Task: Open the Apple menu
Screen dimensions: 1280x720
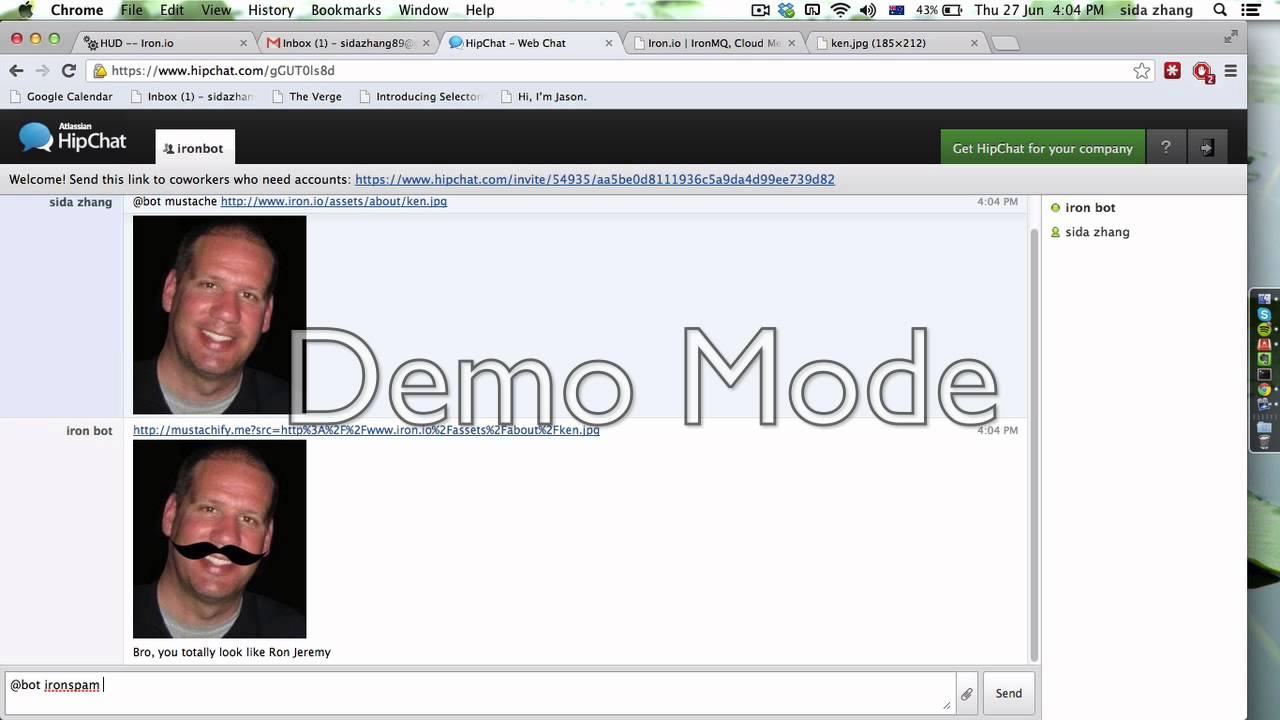Action: coord(26,10)
